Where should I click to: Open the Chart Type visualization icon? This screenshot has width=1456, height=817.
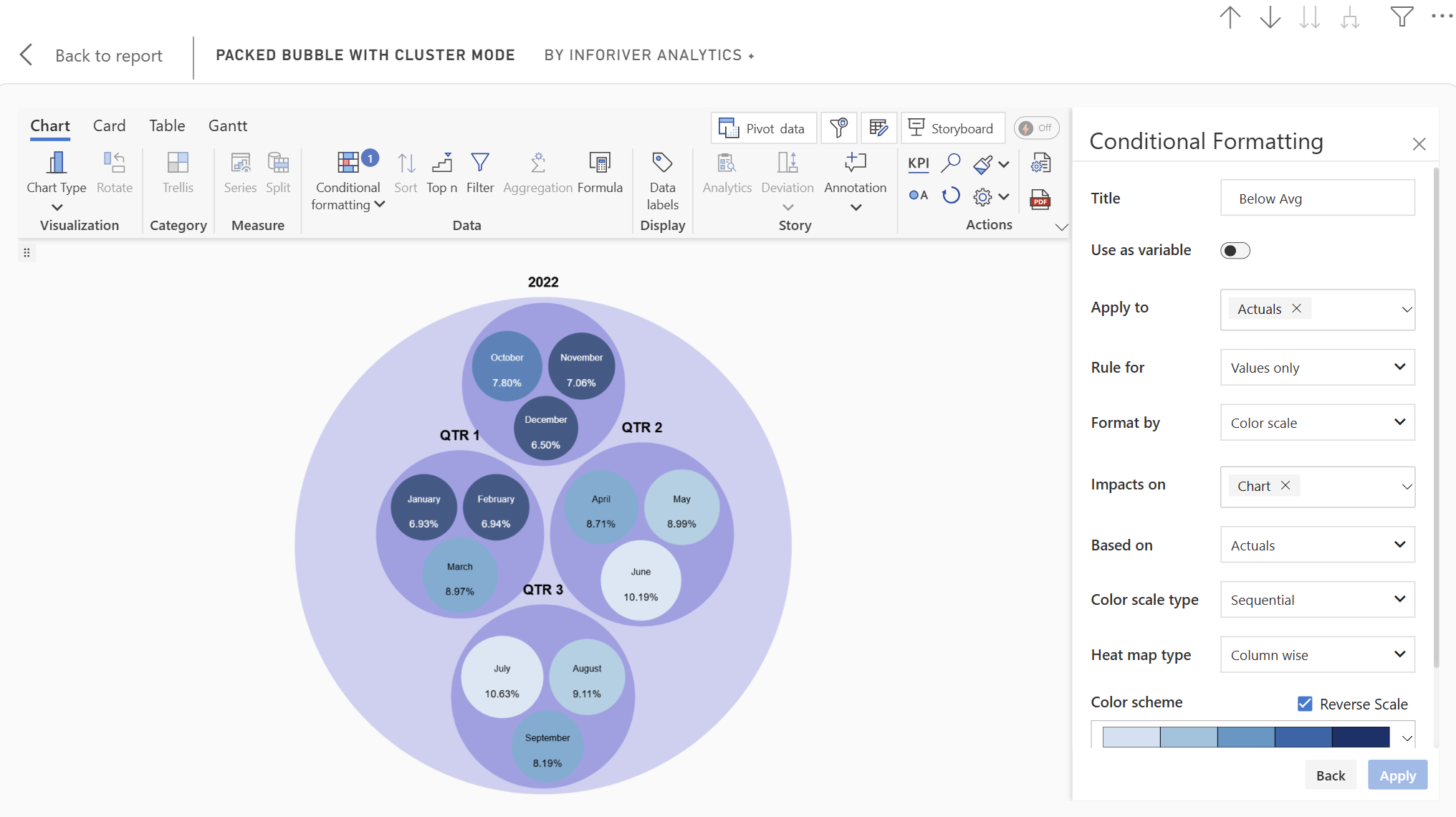tap(56, 163)
